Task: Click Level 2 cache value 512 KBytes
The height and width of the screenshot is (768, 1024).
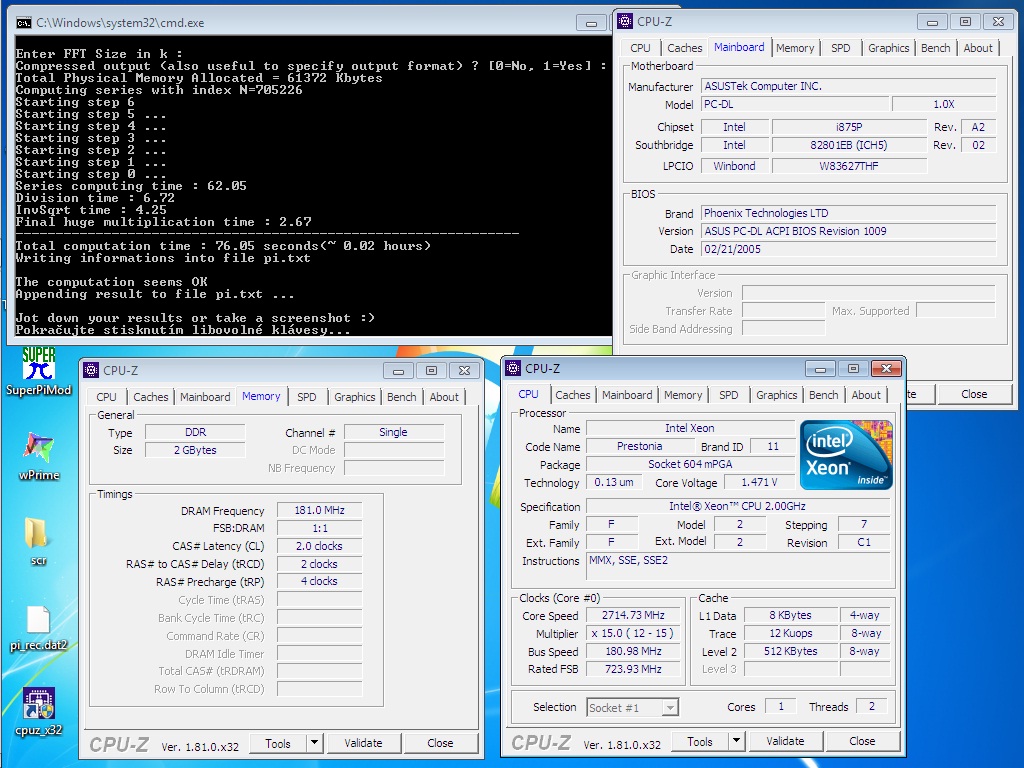Action: tap(790, 651)
